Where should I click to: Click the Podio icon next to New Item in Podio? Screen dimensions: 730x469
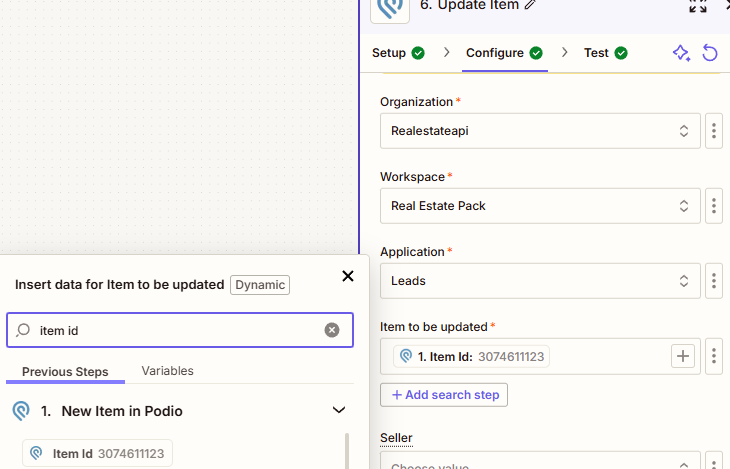point(21,411)
